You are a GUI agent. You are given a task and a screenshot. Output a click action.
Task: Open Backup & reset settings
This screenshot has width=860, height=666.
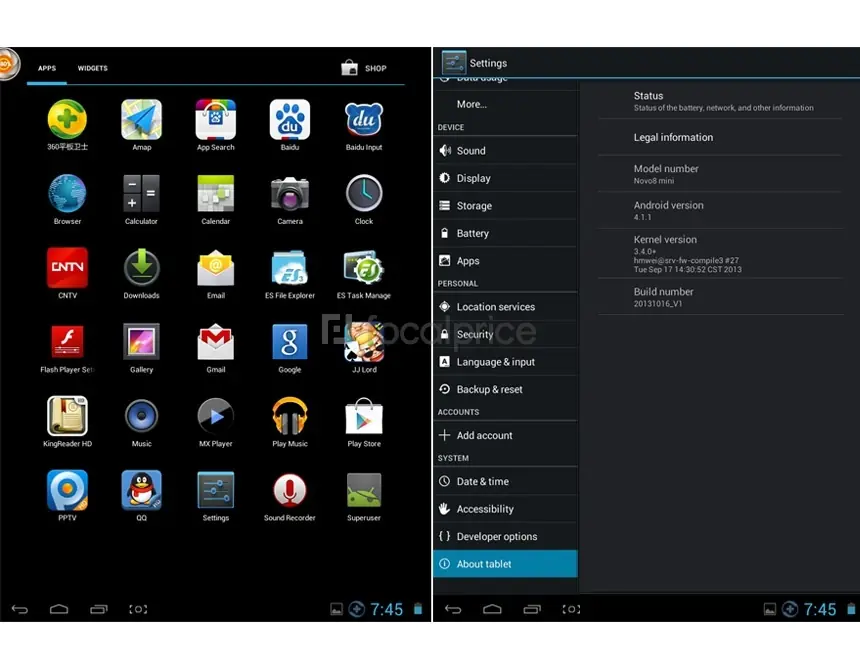[505, 389]
